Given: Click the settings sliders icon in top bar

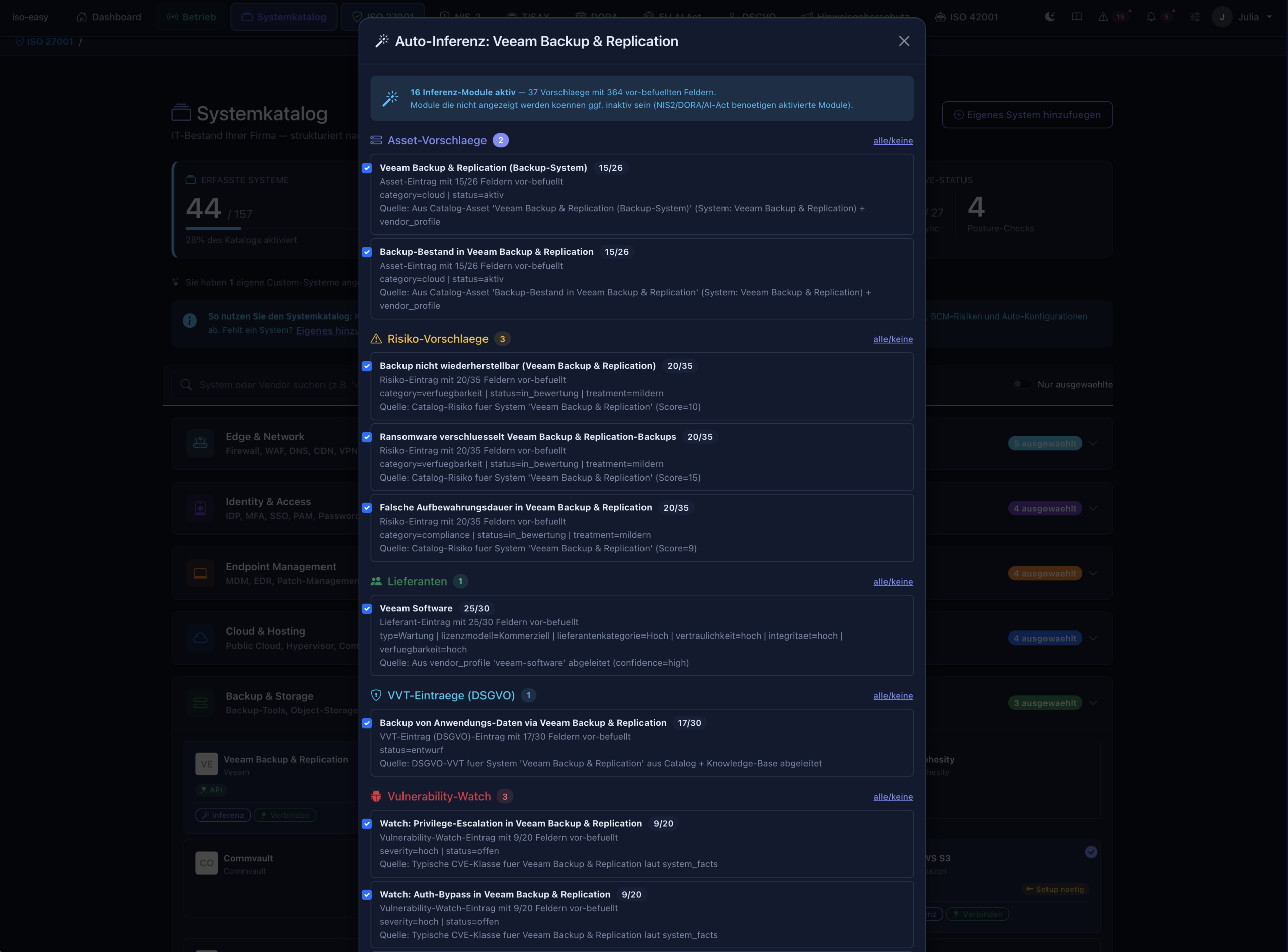Looking at the screenshot, I should 1195,17.
